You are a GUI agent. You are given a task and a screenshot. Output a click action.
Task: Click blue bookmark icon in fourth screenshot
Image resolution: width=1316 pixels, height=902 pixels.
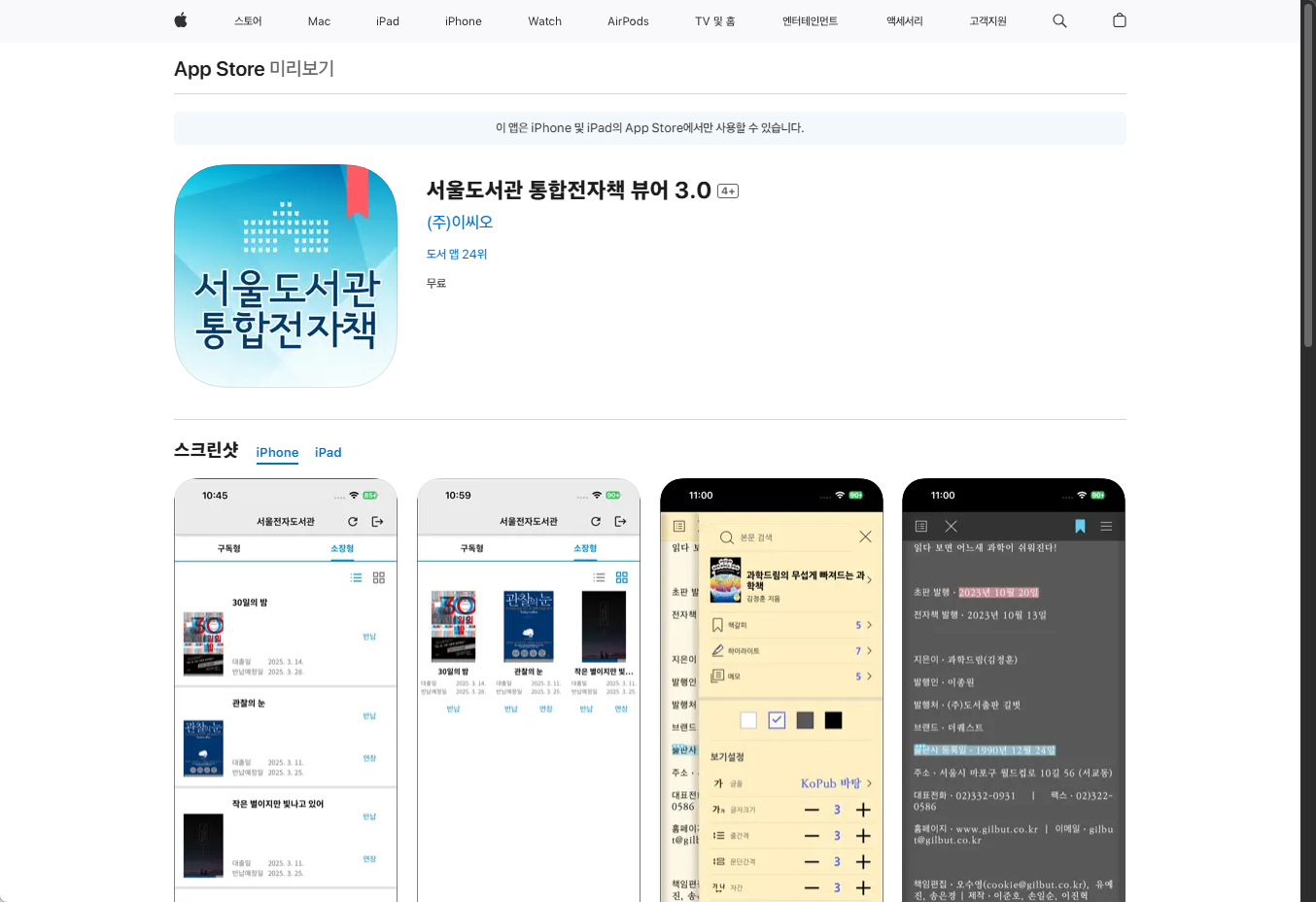[x=1080, y=526]
